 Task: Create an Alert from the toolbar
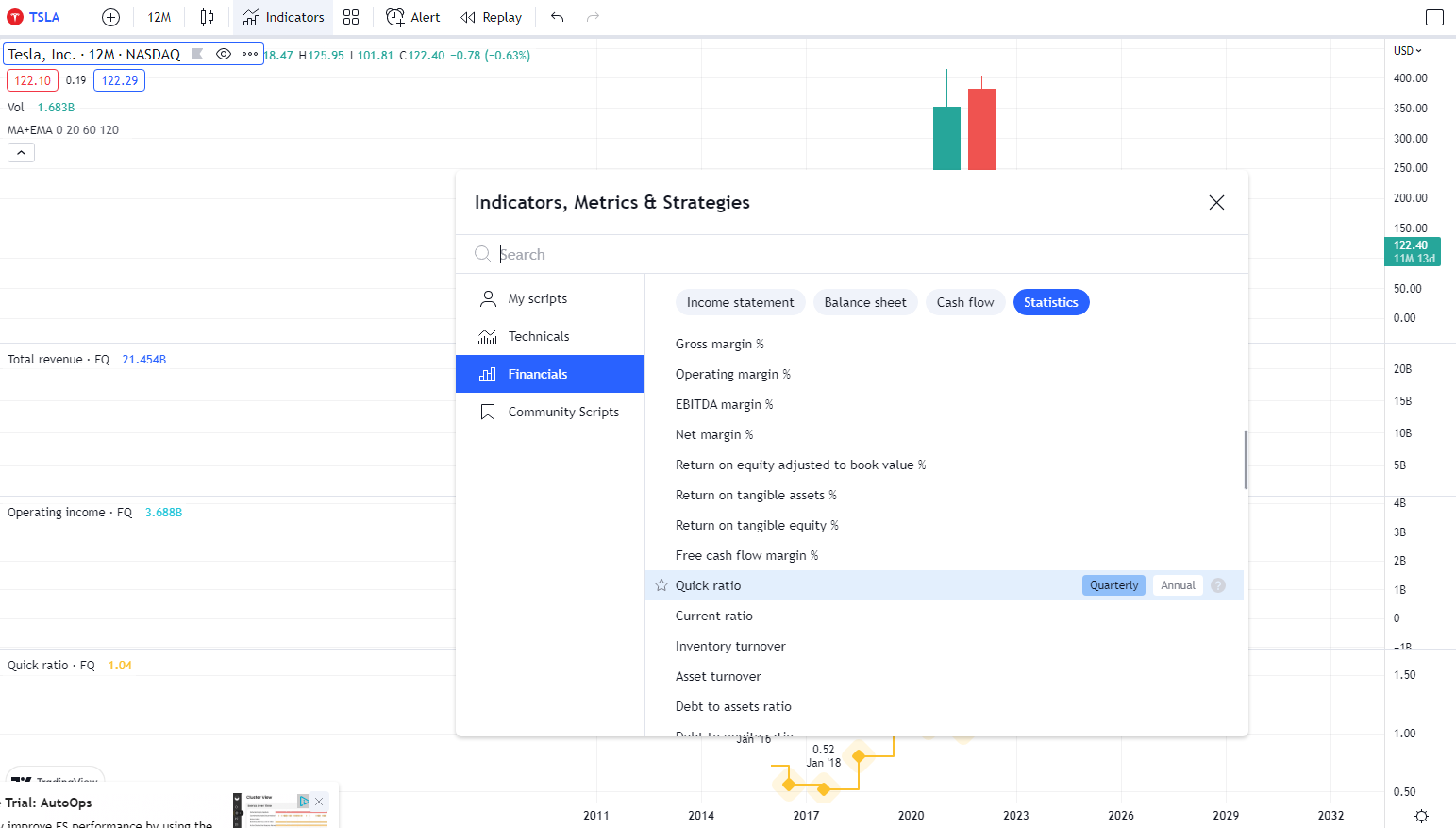coord(413,17)
